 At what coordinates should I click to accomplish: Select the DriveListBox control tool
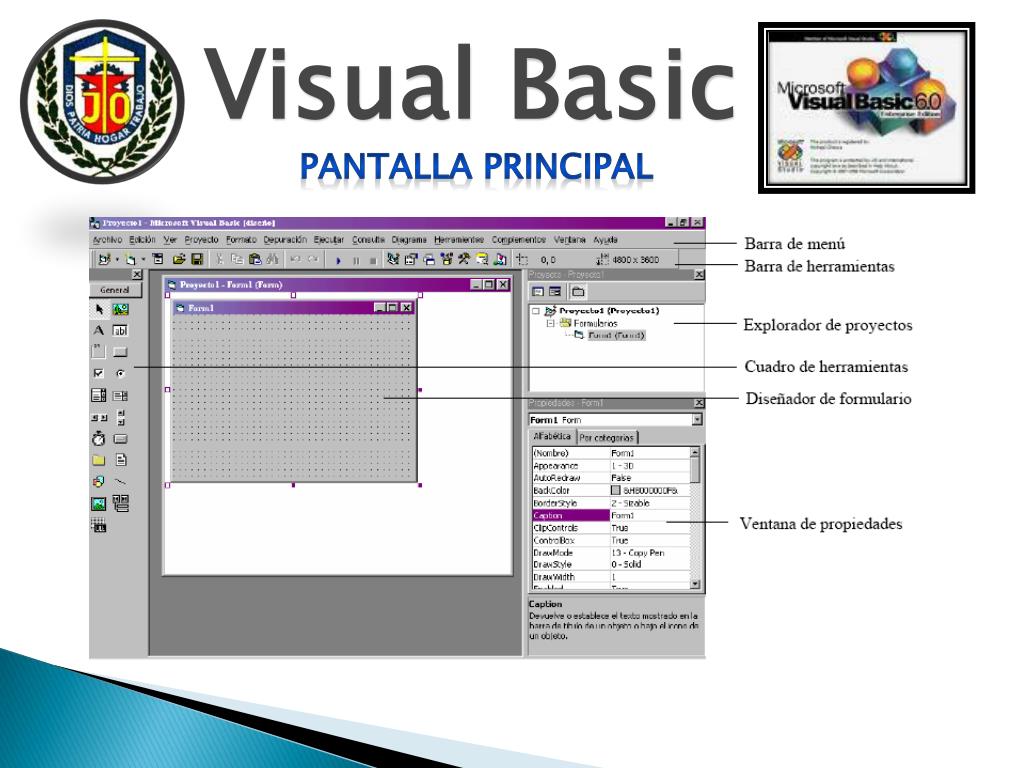[x=121, y=439]
